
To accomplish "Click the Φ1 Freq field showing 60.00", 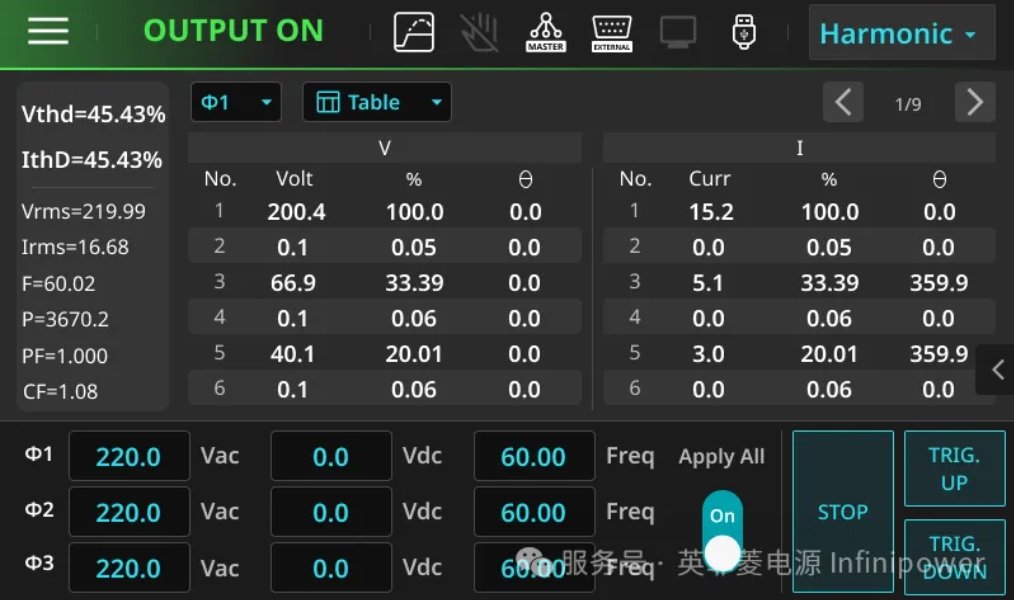I will (533, 457).
